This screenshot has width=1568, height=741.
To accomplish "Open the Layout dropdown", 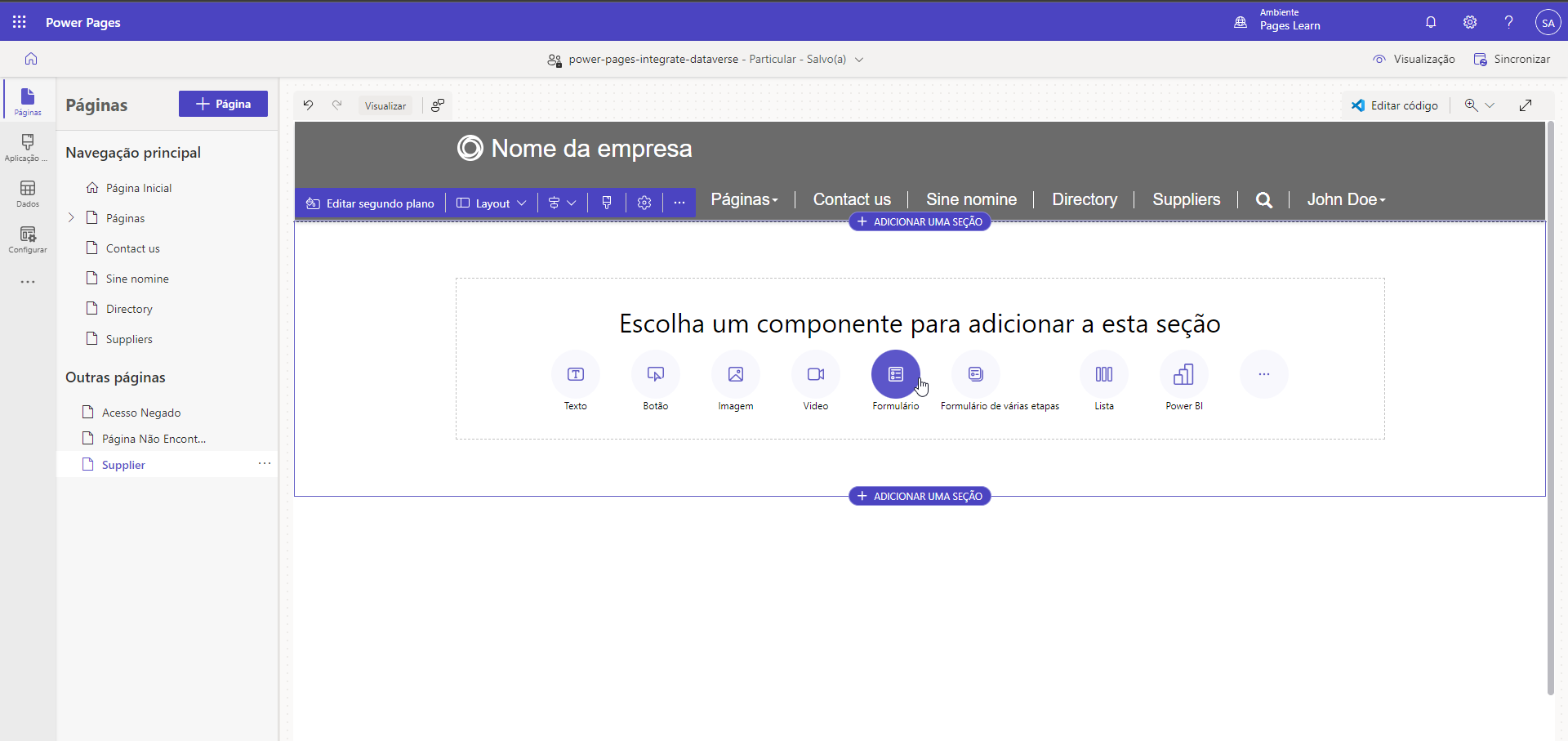I will (x=491, y=203).
